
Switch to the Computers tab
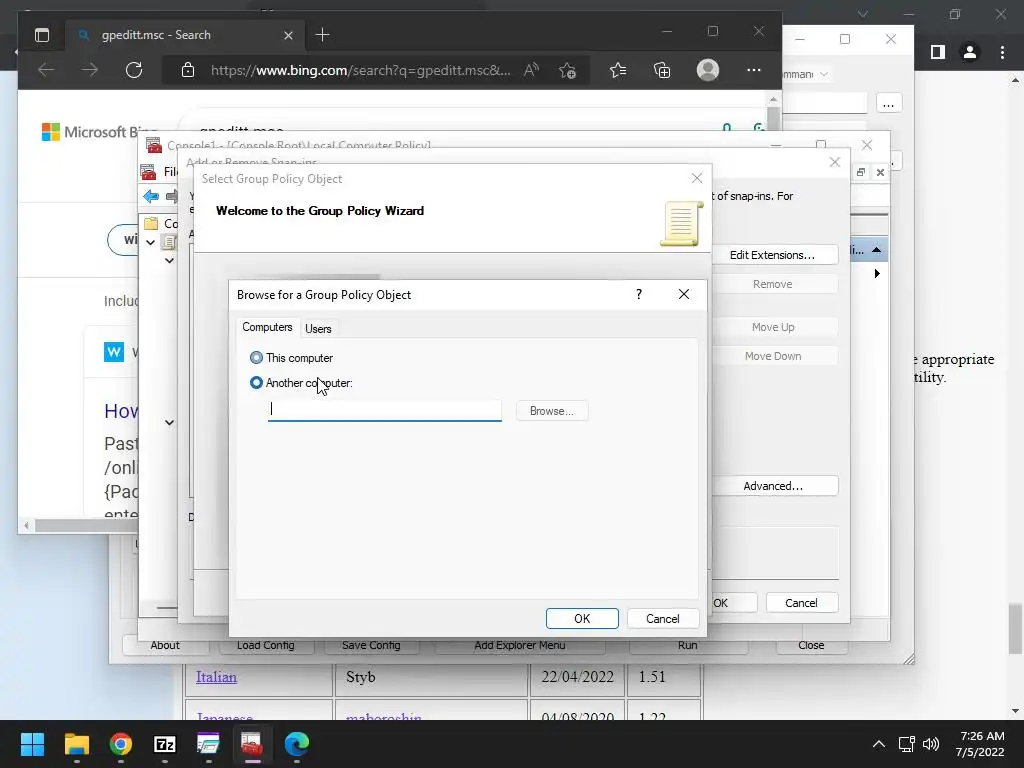tap(267, 327)
